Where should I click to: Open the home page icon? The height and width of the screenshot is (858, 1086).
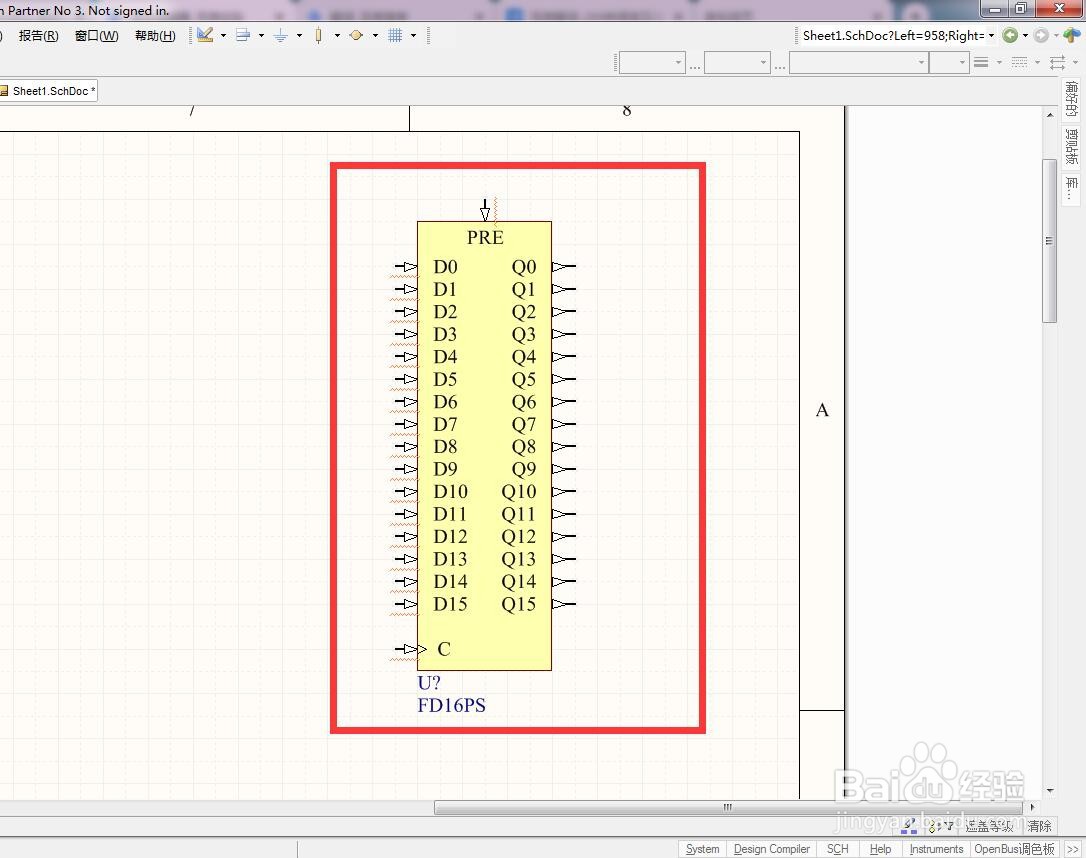point(1071,35)
